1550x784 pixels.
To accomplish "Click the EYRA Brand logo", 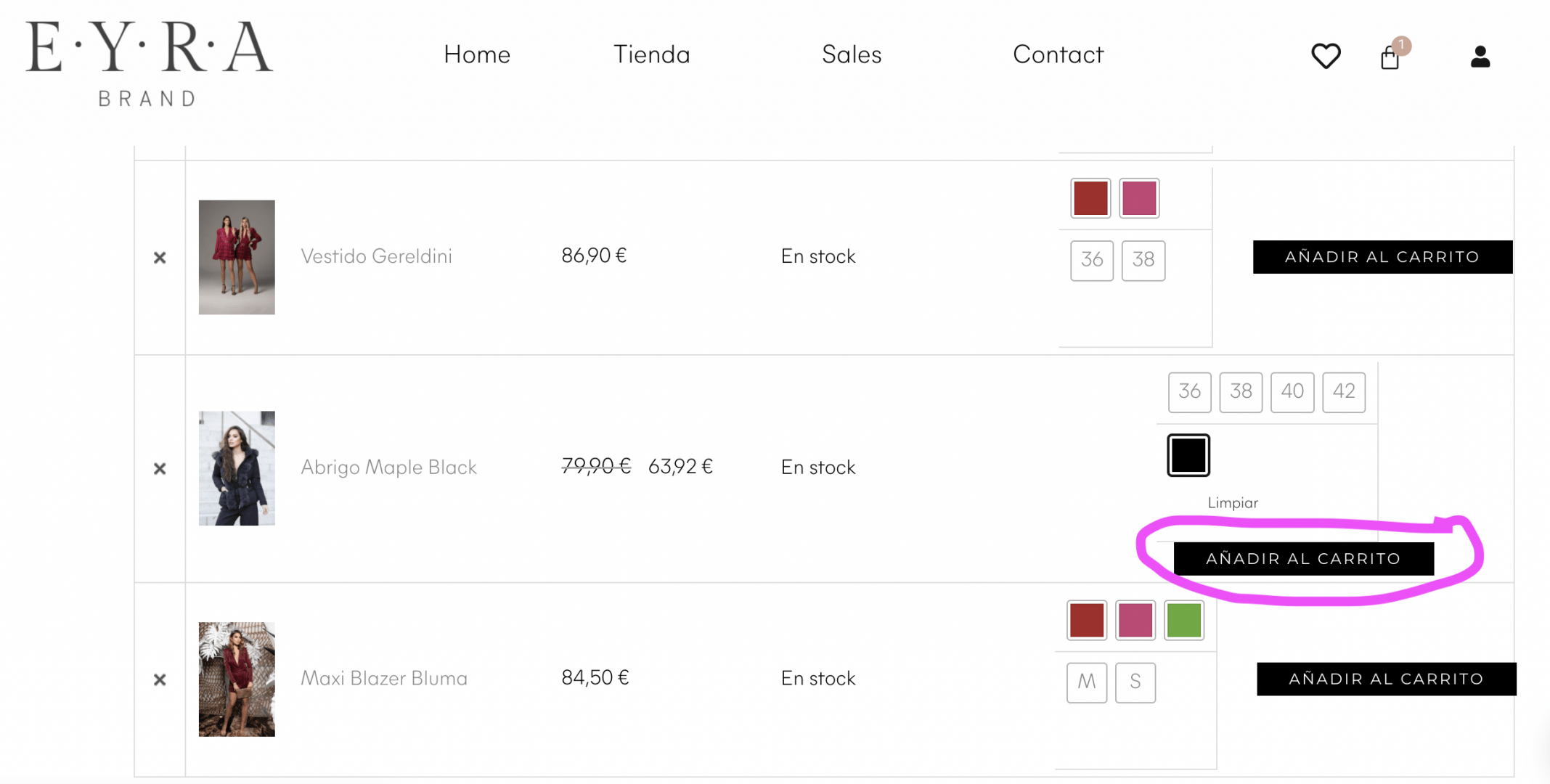I will tap(150, 64).
